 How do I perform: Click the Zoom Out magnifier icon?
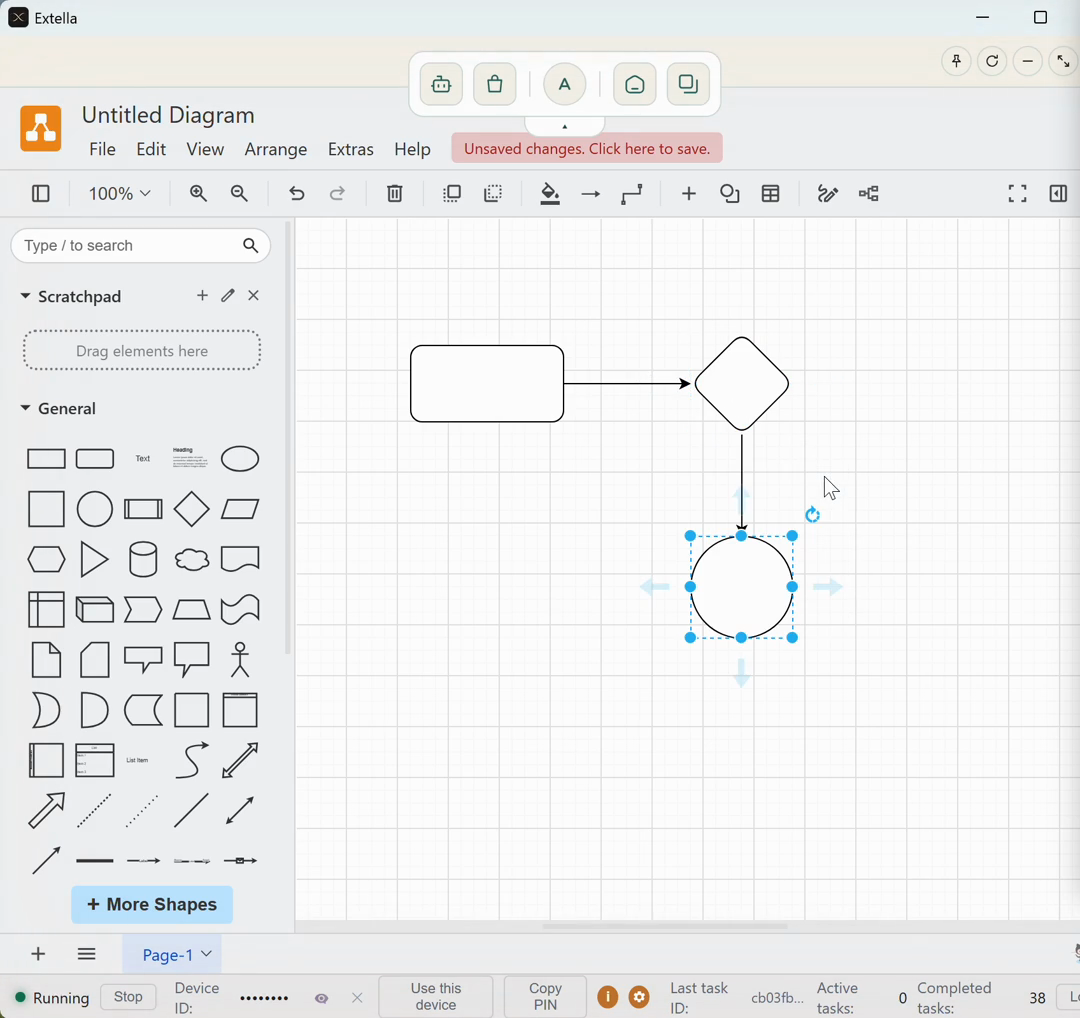point(239,194)
